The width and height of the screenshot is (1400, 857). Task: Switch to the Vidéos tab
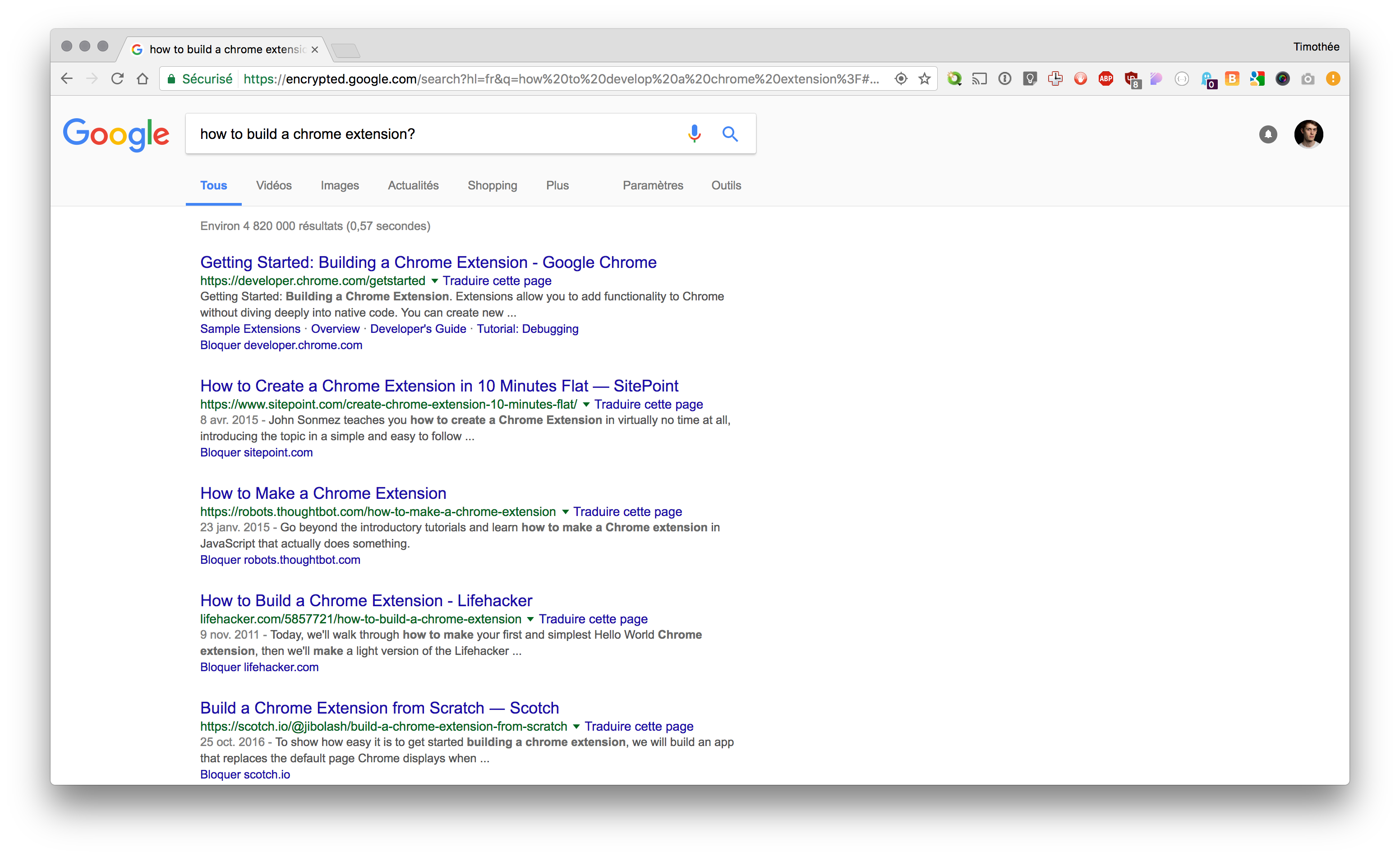point(273,185)
